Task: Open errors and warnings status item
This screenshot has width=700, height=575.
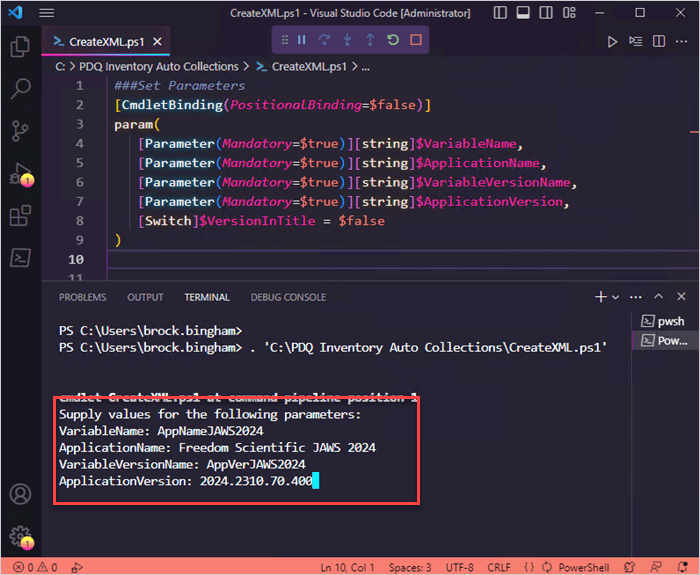Action: (x=35, y=567)
